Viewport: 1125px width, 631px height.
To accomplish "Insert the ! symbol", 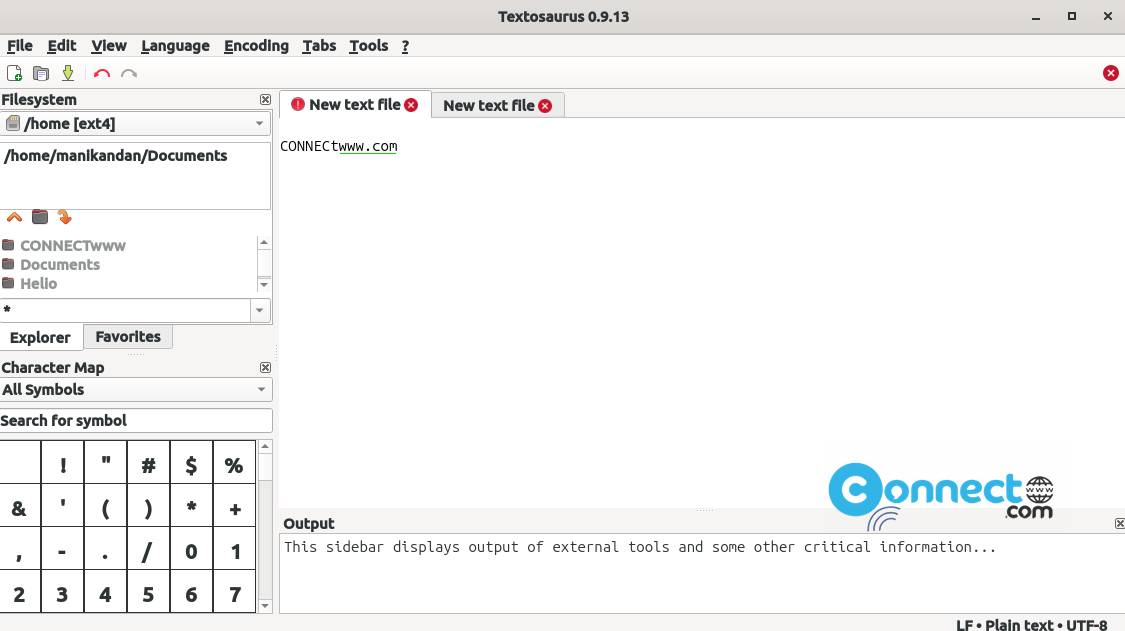I will (x=62, y=463).
